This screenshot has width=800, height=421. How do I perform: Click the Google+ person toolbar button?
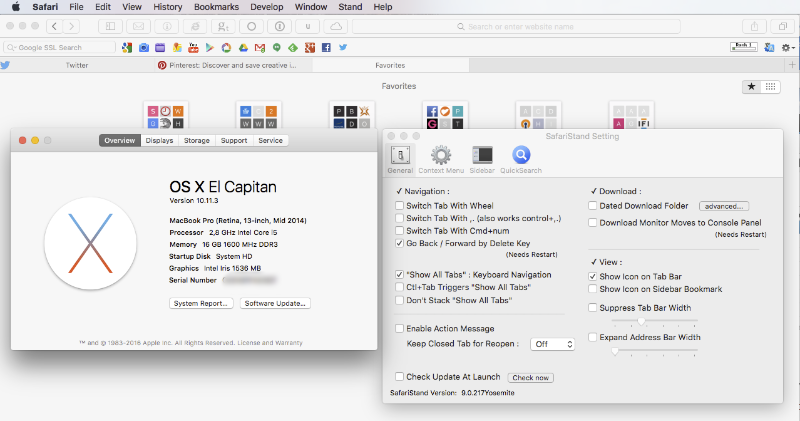point(223,26)
